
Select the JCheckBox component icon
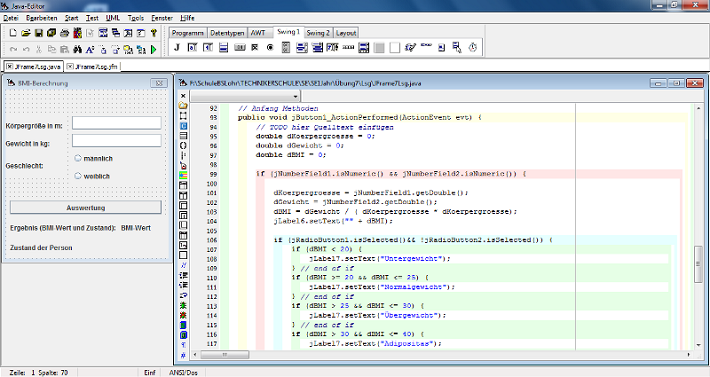(x=255, y=47)
